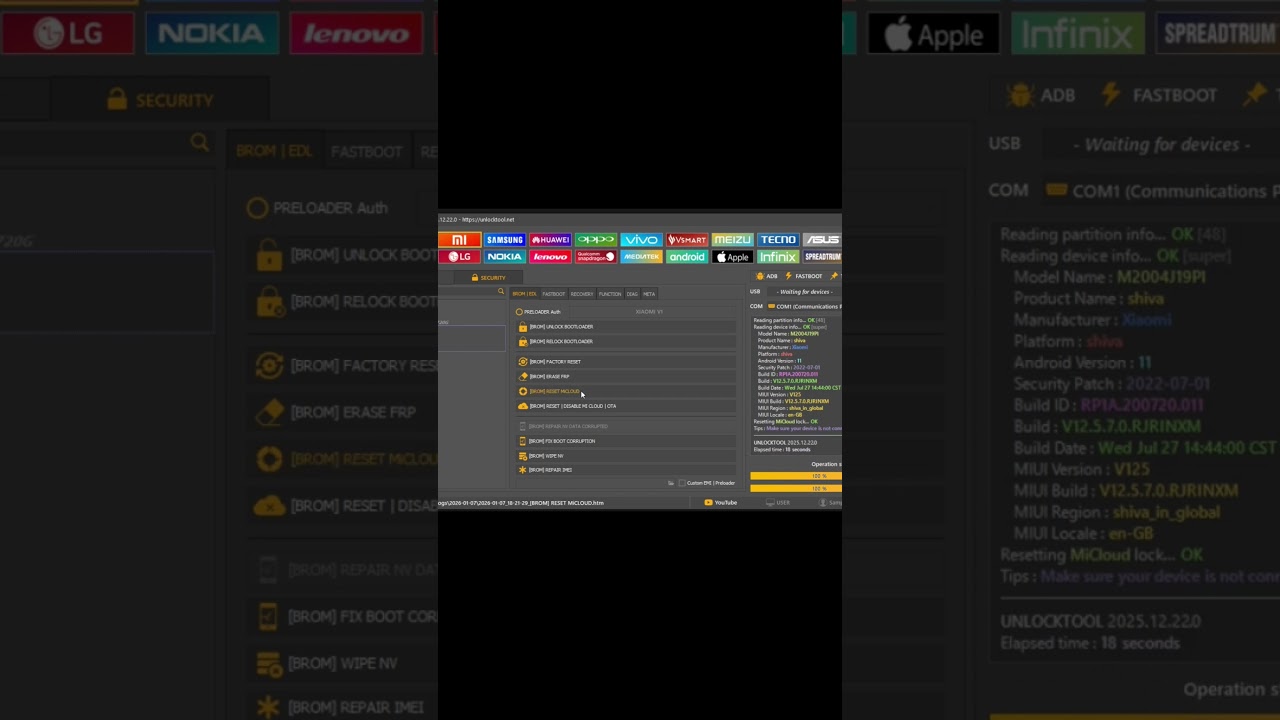The height and width of the screenshot is (720, 1280).
Task: Run [BROM] FACTORY RESET in the small window
Action: pyautogui.click(x=625, y=362)
